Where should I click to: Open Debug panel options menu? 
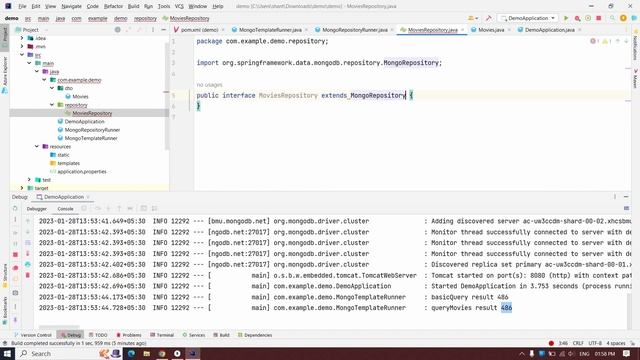point(615,197)
